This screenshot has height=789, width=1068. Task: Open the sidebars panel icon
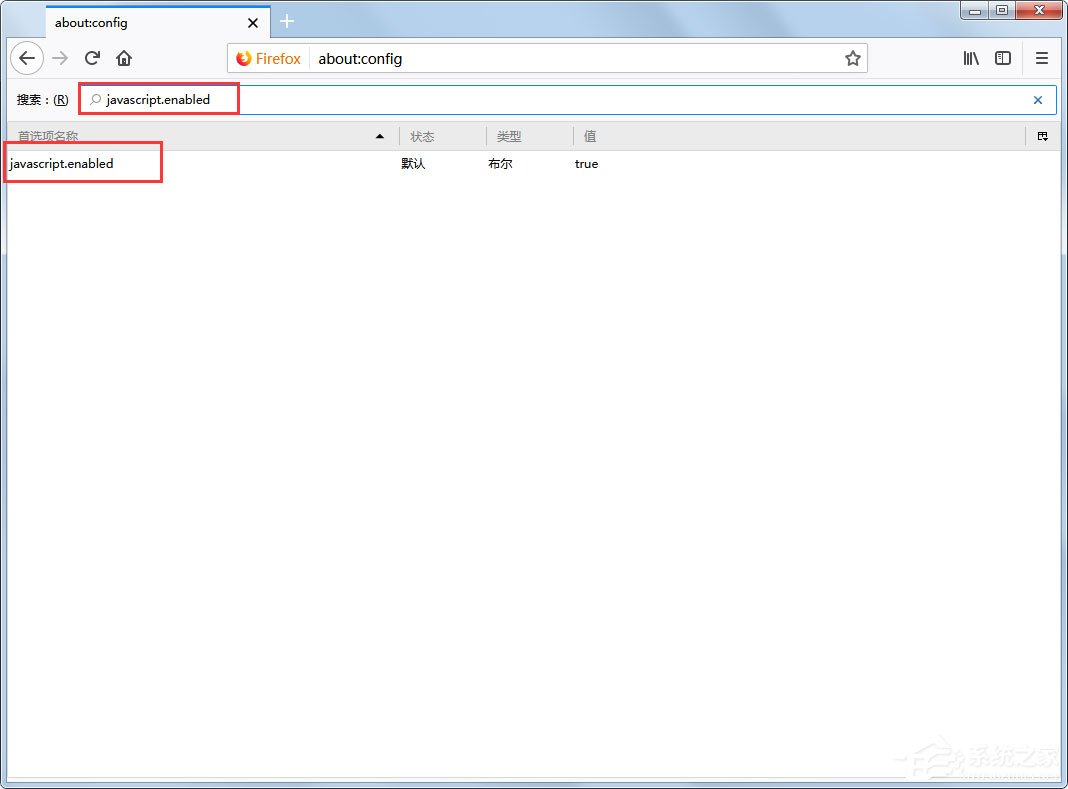(x=1002, y=58)
